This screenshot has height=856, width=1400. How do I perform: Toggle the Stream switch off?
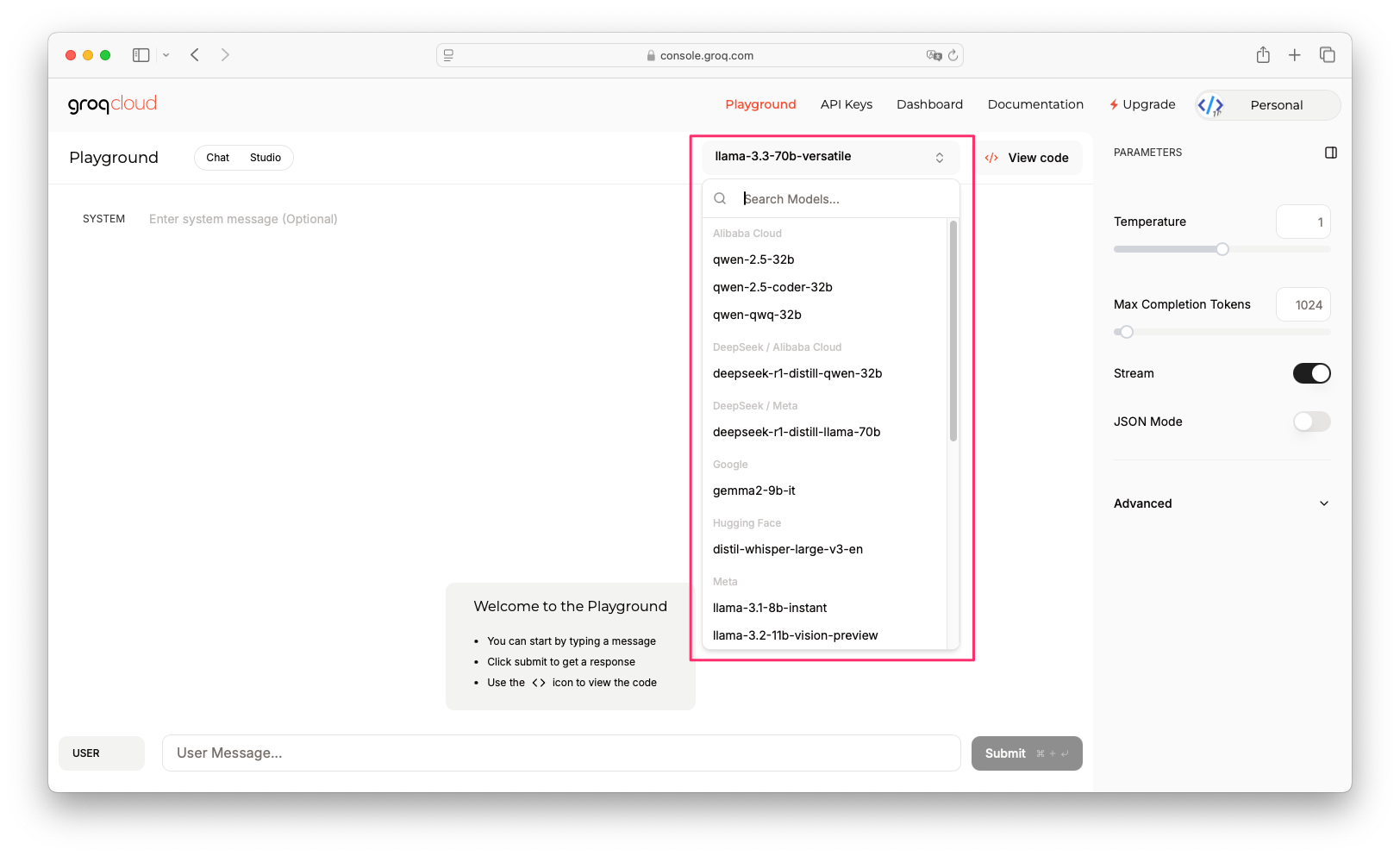click(1312, 373)
